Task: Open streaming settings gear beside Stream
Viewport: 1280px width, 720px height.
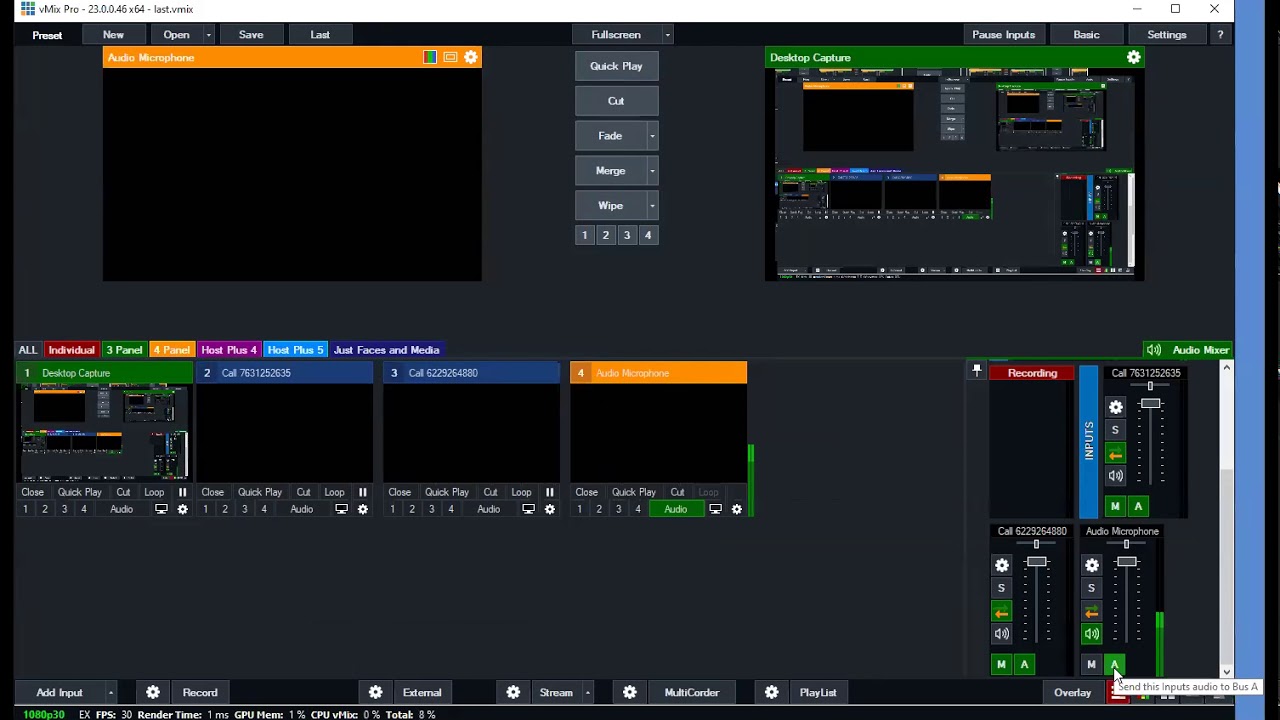Action: pyautogui.click(x=513, y=692)
